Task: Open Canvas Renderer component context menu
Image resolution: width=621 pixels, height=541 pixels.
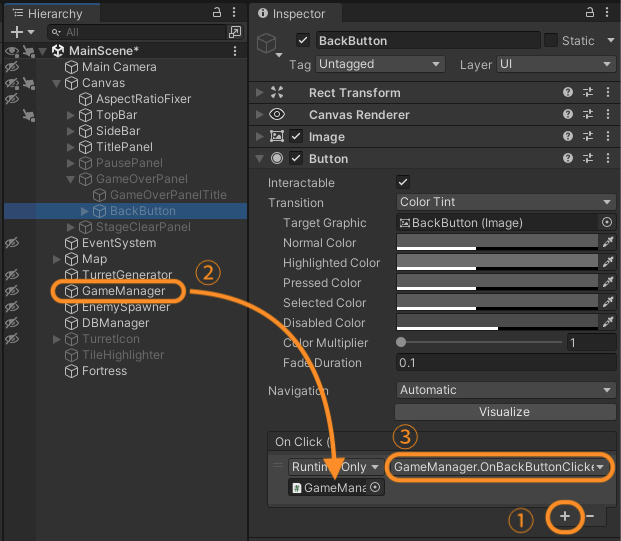Action: [x=608, y=114]
